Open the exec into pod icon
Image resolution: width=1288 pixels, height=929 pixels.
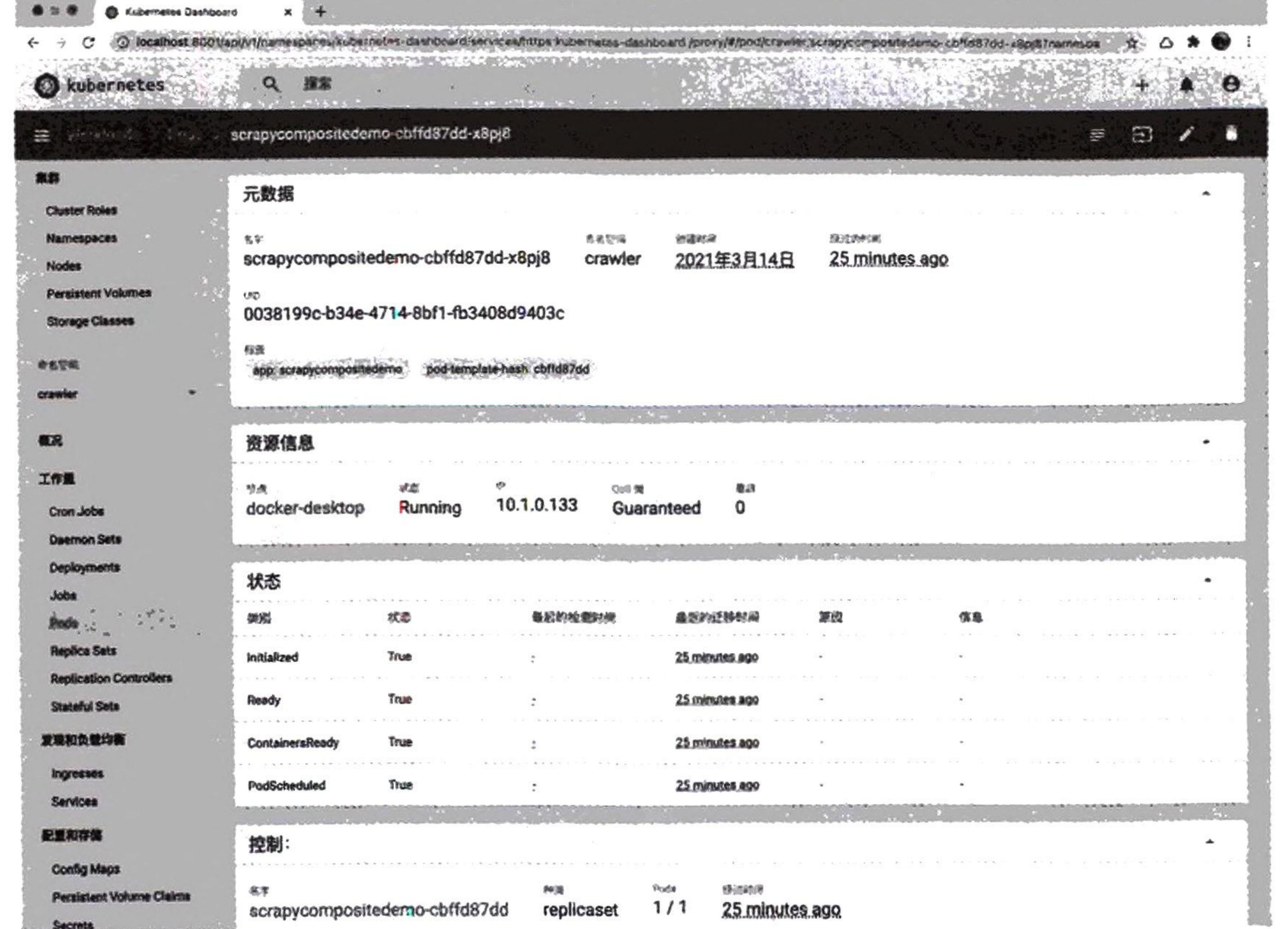(1142, 135)
